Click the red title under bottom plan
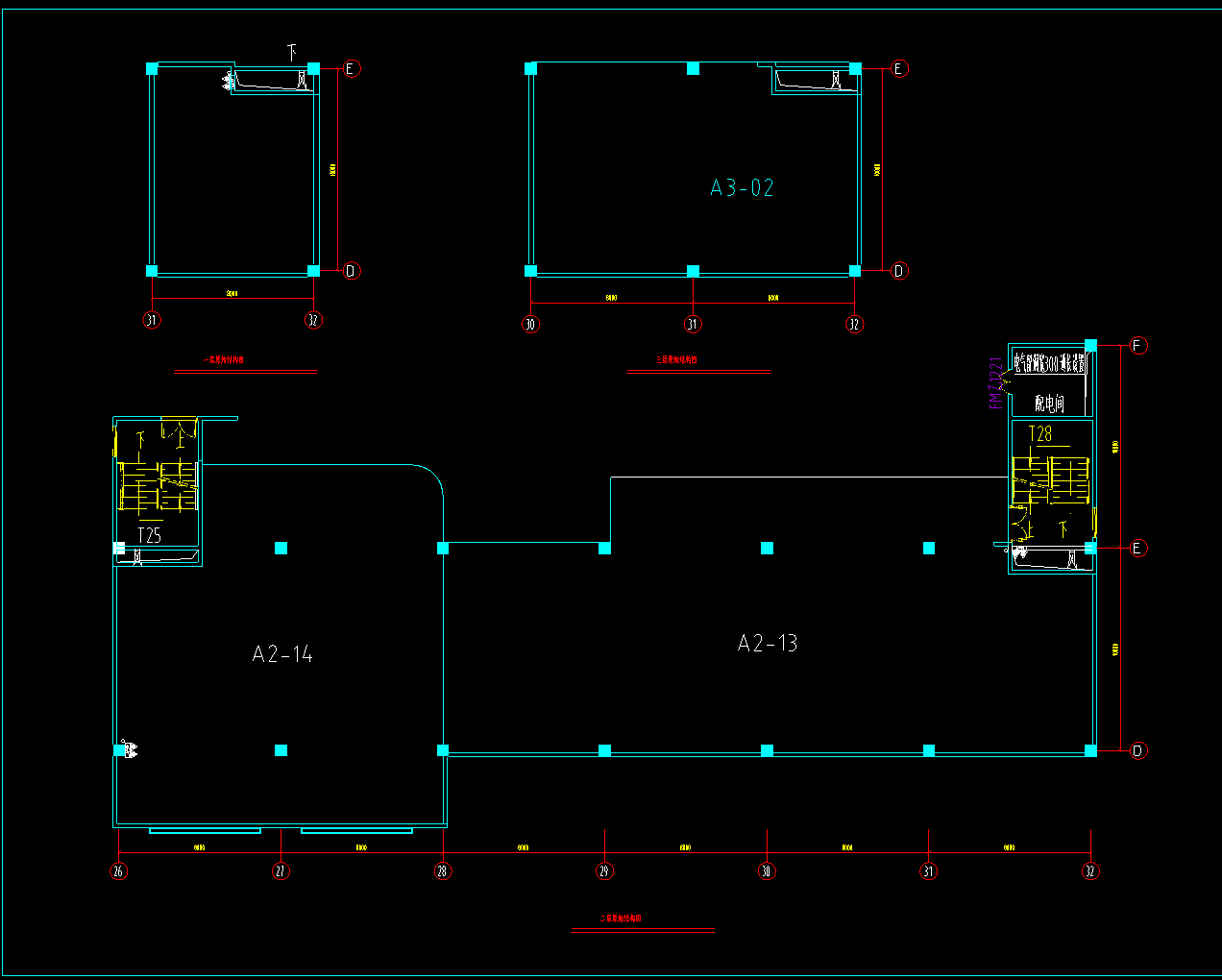The height and width of the screenshot is (980, 1222). tap(621, 919)
